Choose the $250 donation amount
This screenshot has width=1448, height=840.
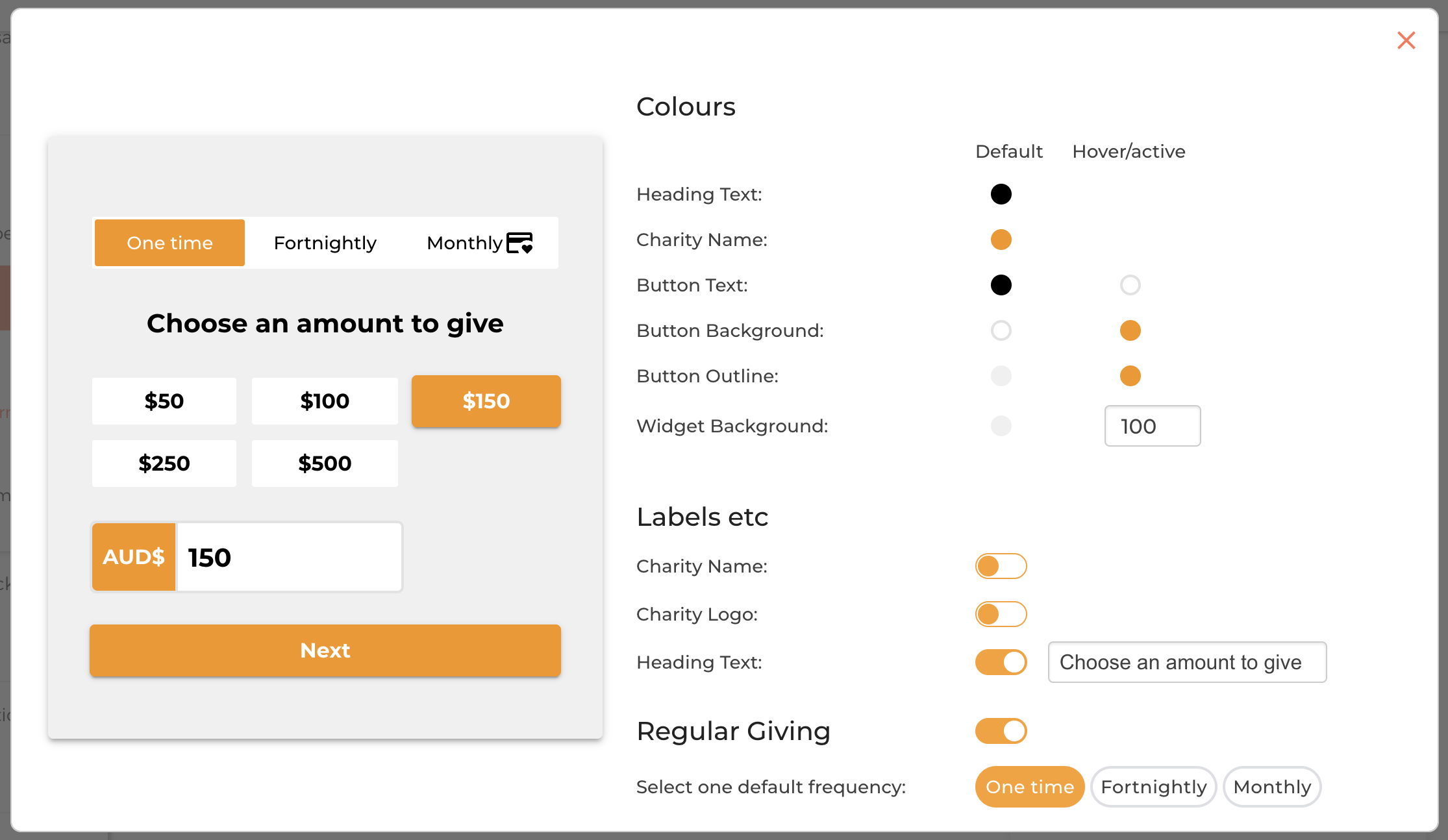(164, 463)
